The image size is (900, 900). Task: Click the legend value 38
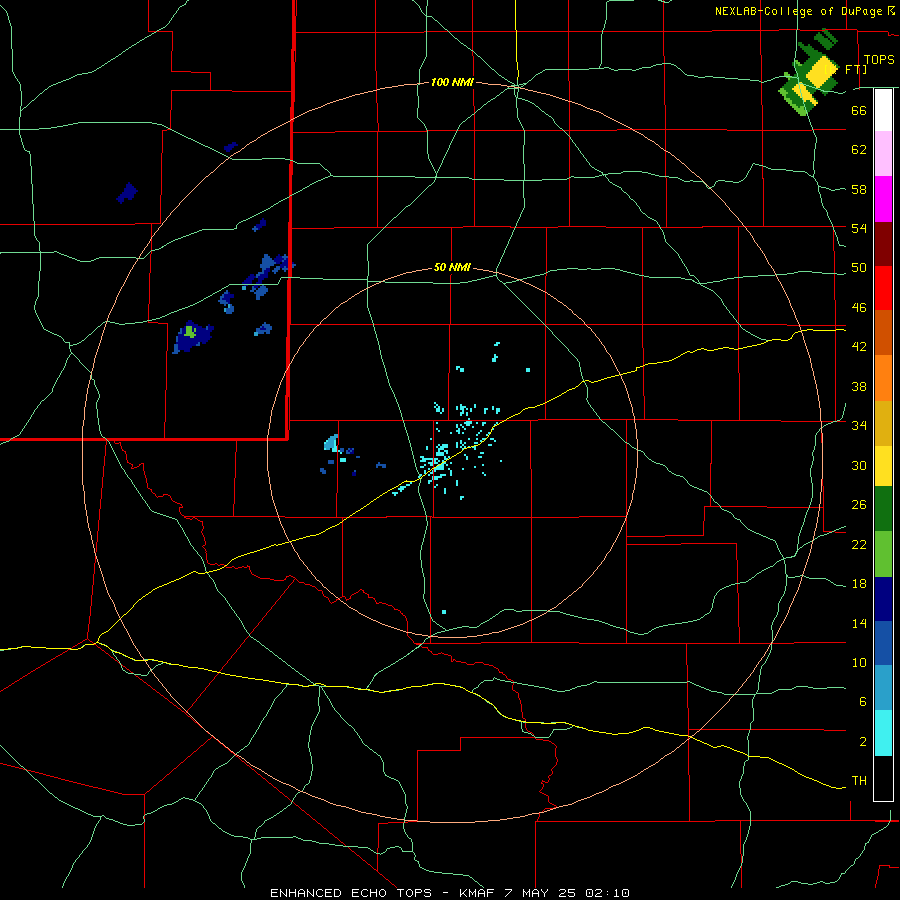[x=859, y=386]
